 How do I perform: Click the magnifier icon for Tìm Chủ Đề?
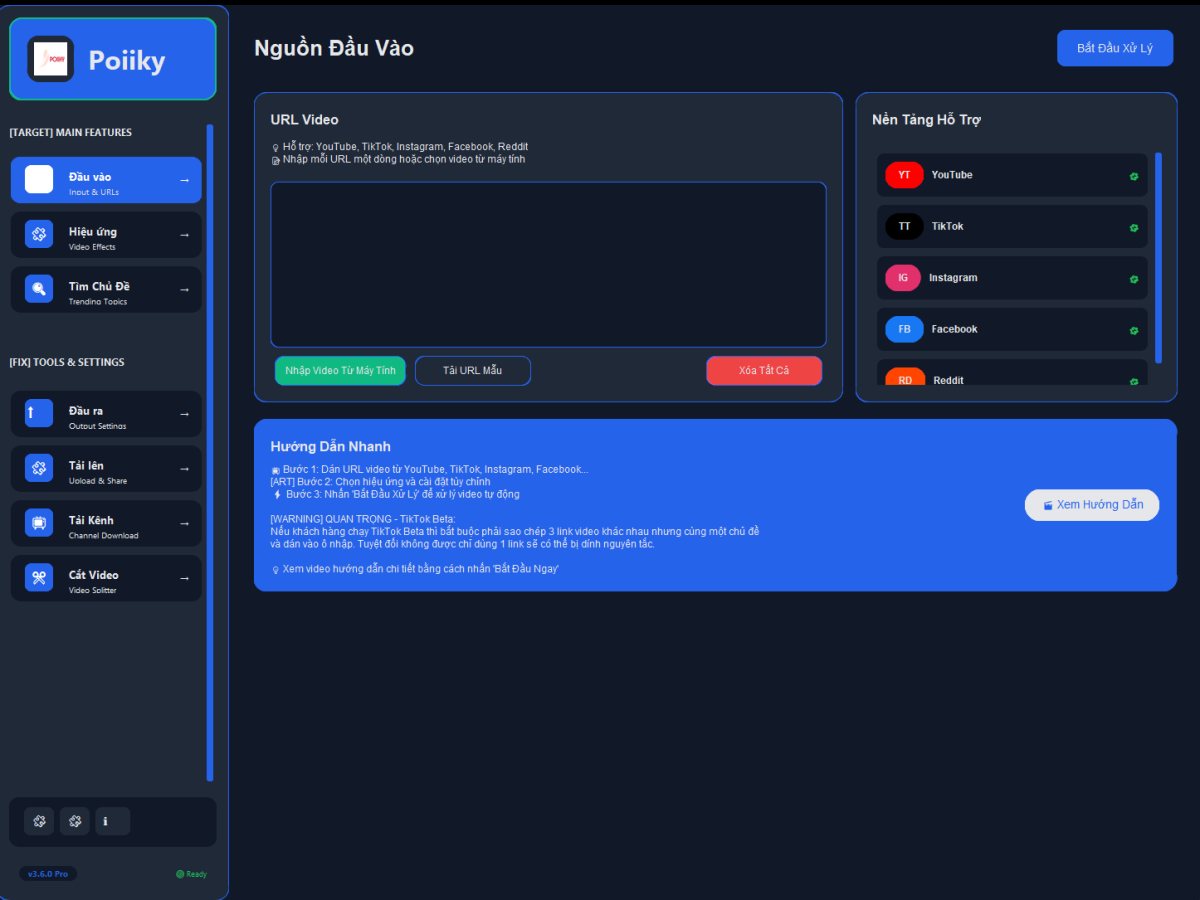(39, 289)
